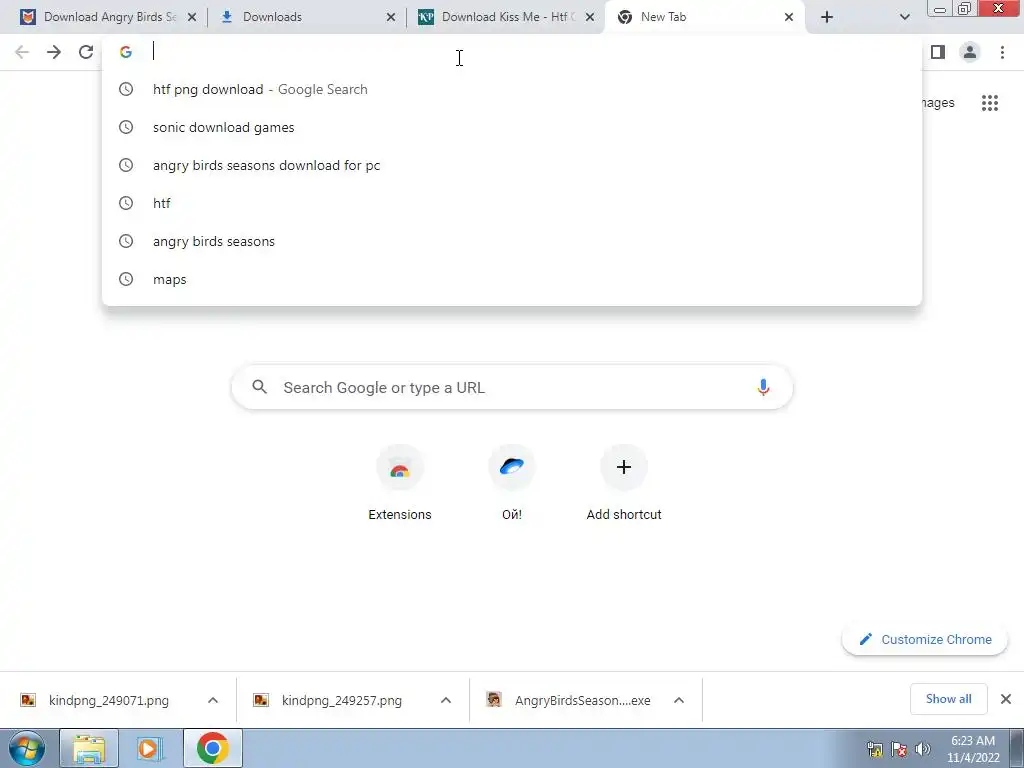Image resolution: width=1024 pixels, height=768 pixels.
Task: Click 'Search Google or type a URL' box
Action: tap(512, 387)
